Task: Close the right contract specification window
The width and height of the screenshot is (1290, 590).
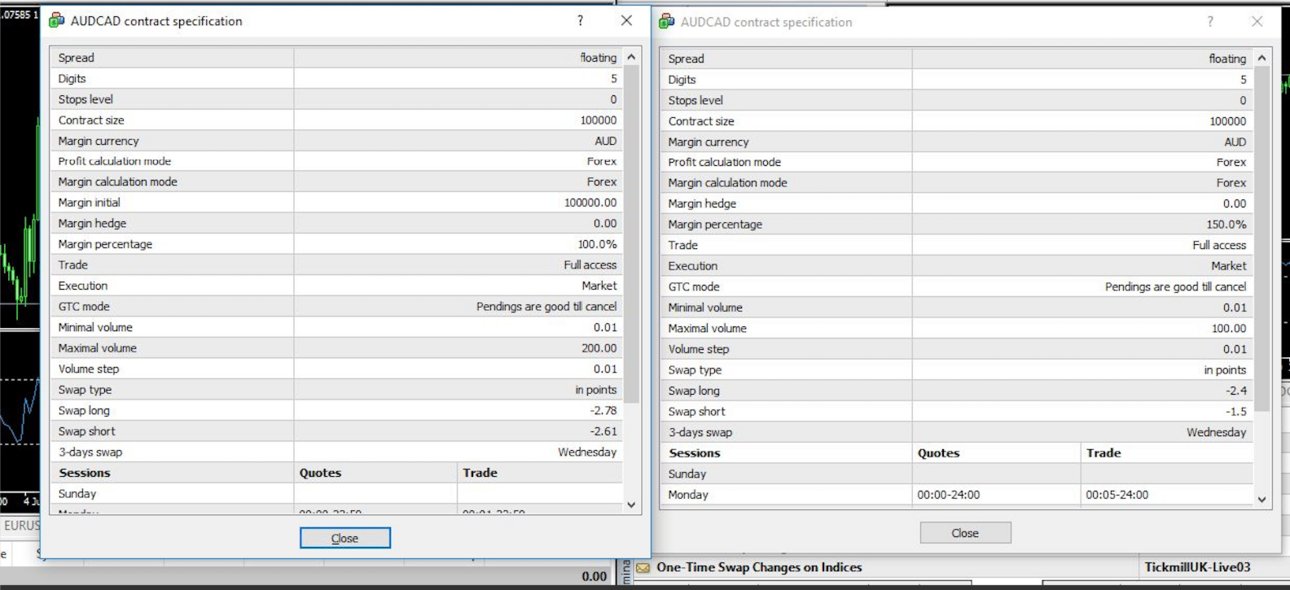Action: click(x=1257, y=22)
